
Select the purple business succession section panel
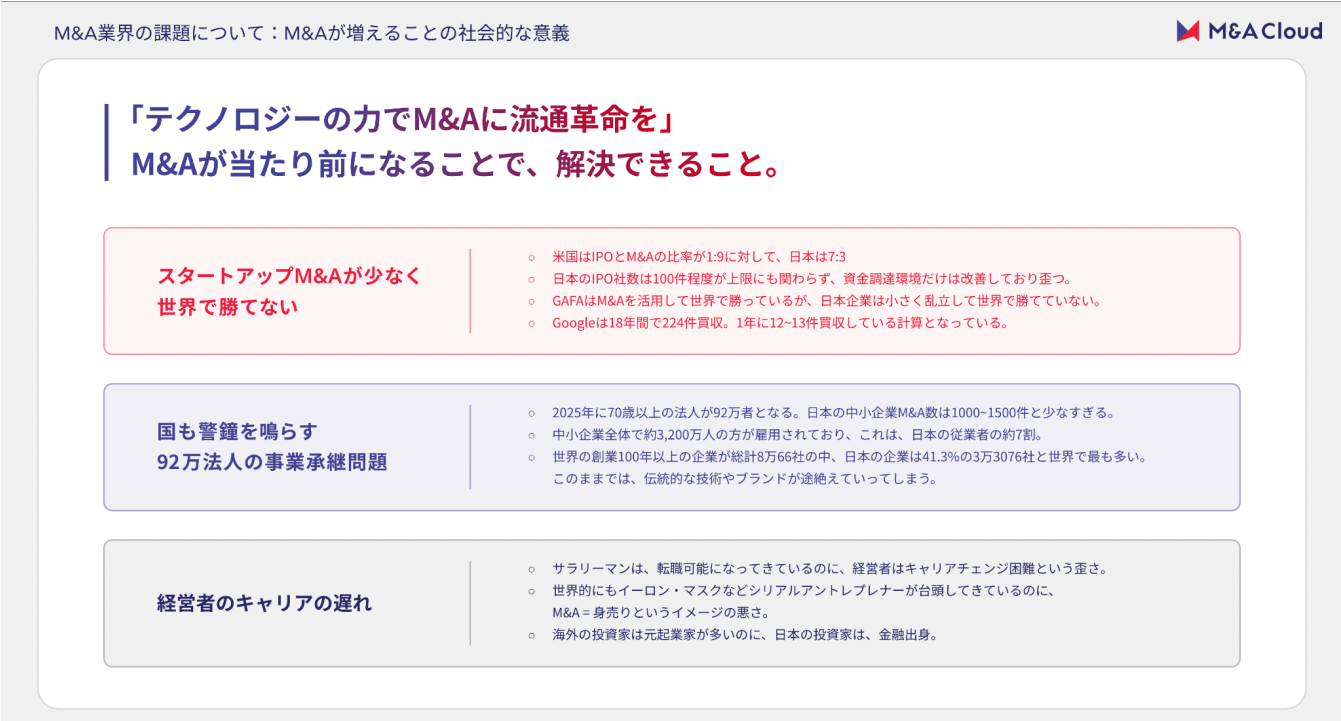(x=670, y=445)
